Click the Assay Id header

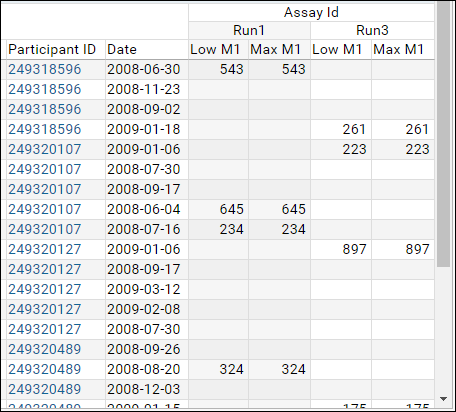[311, 13]
